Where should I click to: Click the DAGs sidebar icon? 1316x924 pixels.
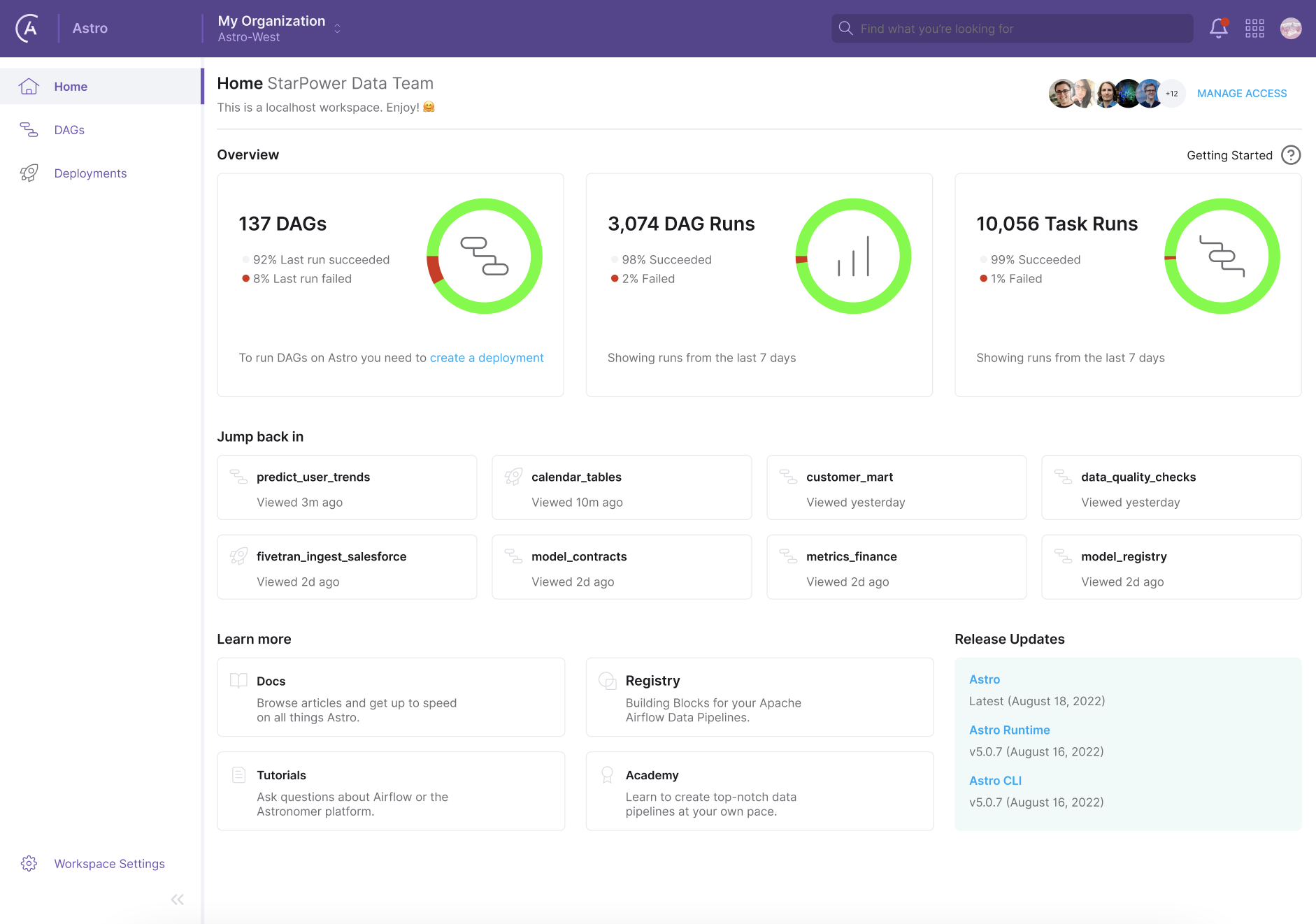tap(29, 130)
